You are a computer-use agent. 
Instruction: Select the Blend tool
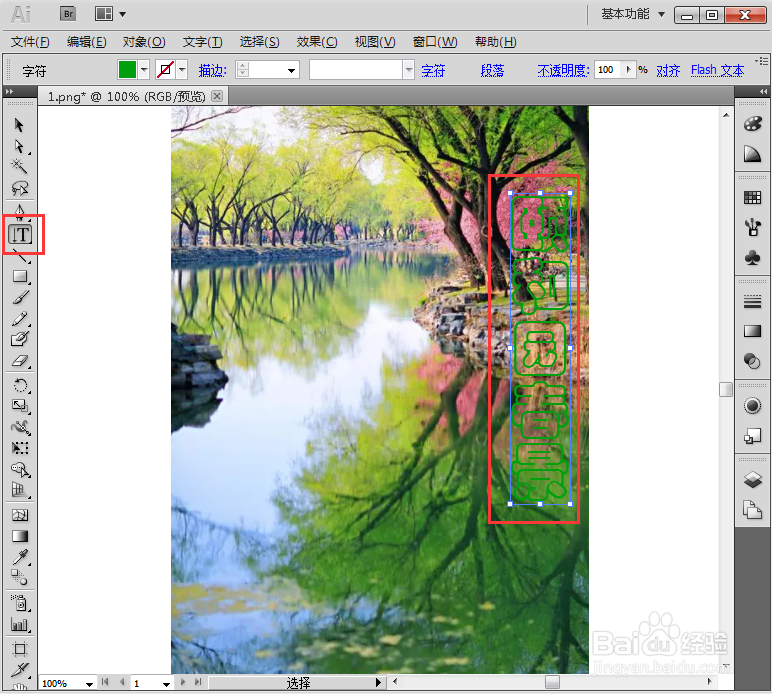tap(20, 577)
